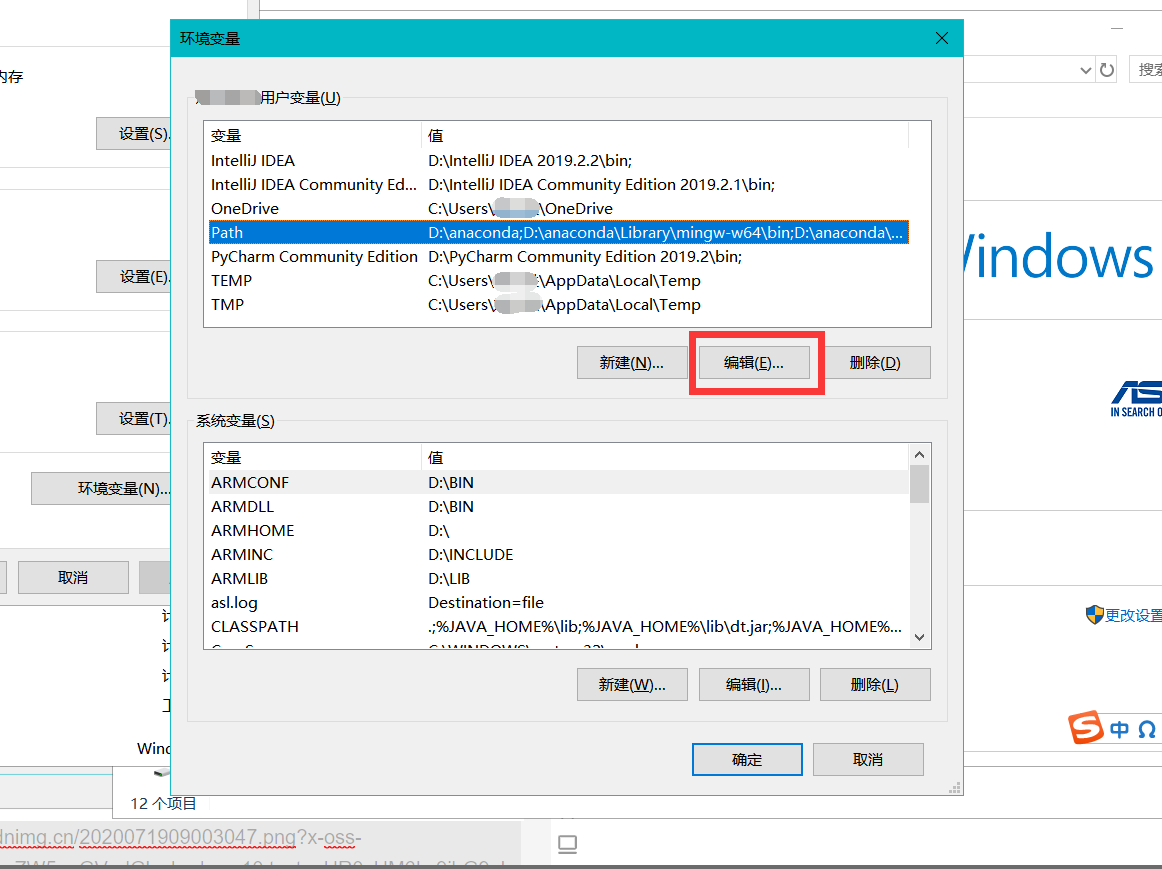Click 设置(E) in background dialog

tap(133, 276)
